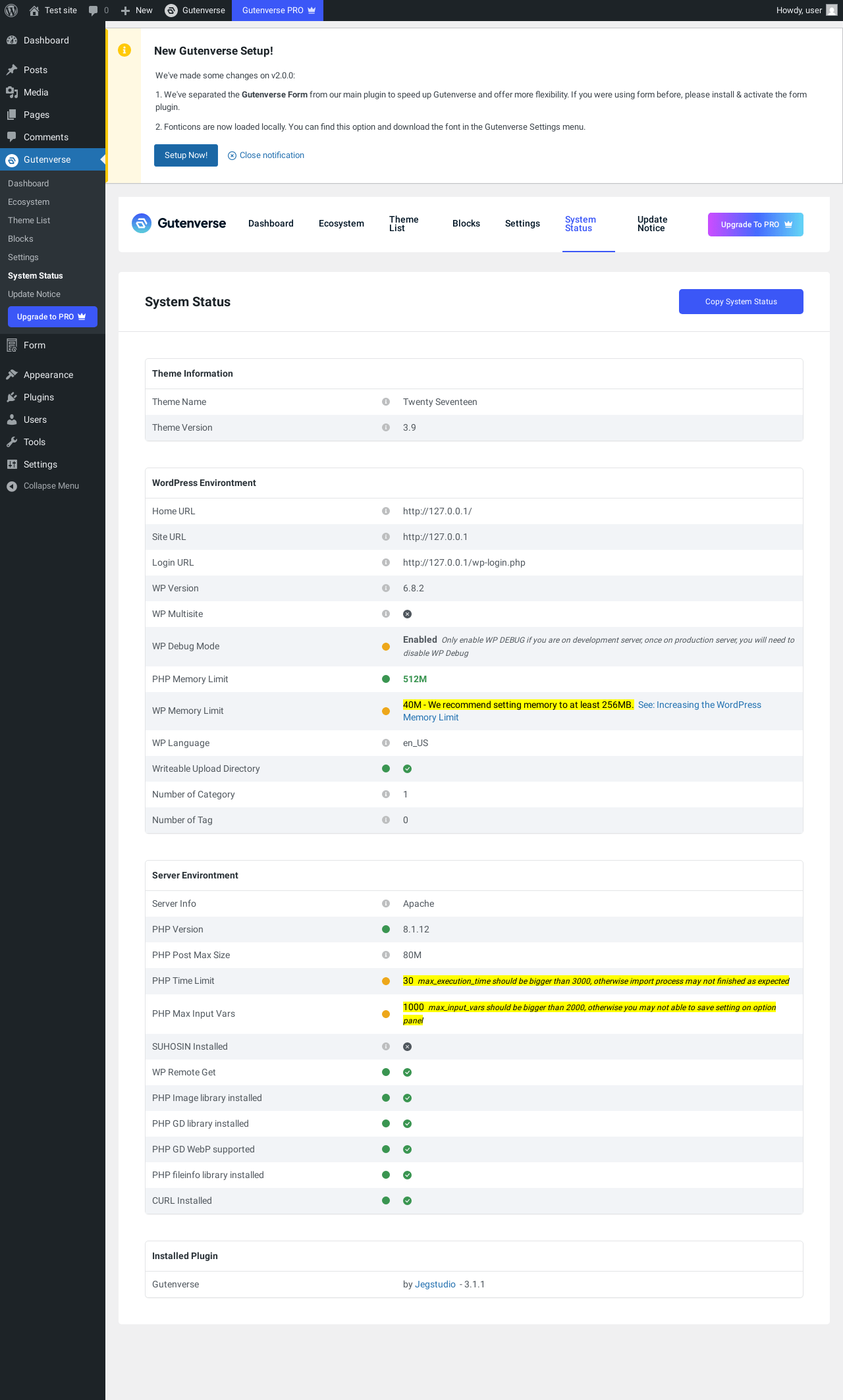Screen dimensions: 843x1400
Task: Click the cross icon for WP Multisite
Action: pyautogui.click(x=408, y=614)
